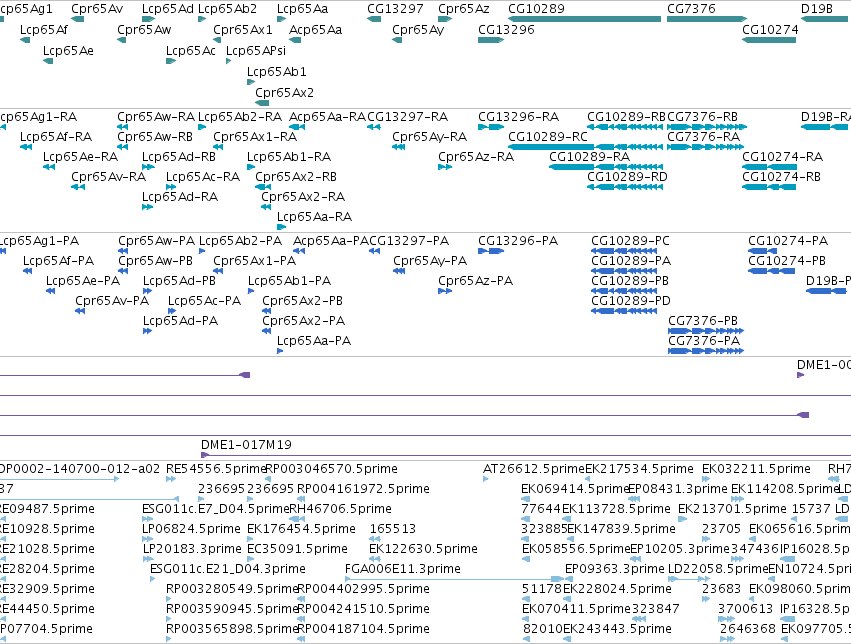Click the CG13296 gene label
The image size is (851, 644).
(x=506, y=29)
